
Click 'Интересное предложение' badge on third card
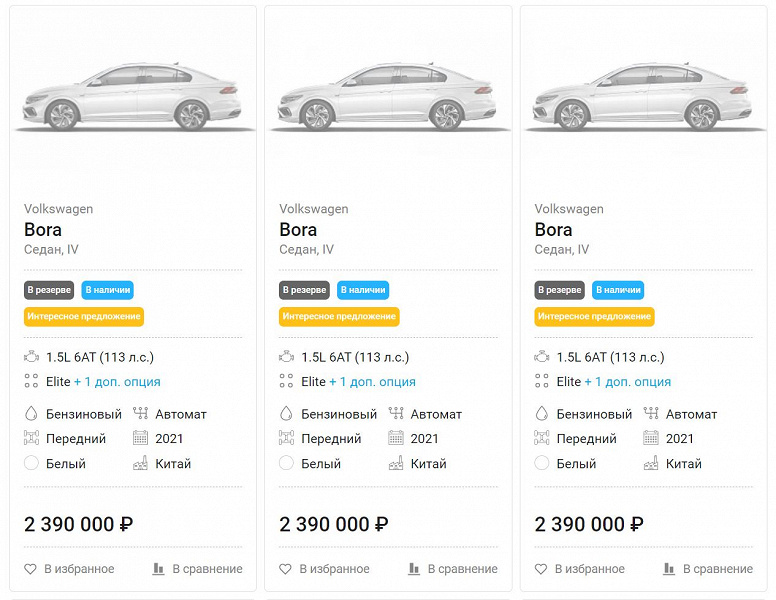(594, 316)
